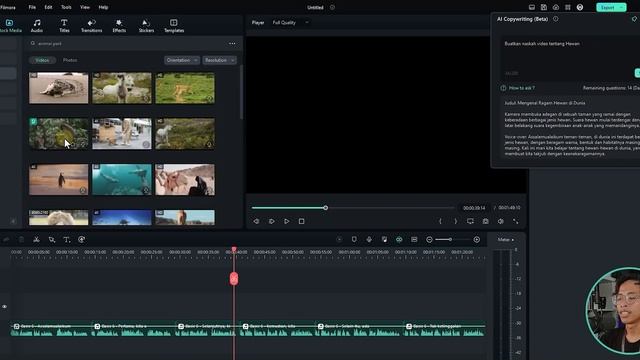Image resolution: width=640 pixels, height=360 pixels.
Task: Click the marker shield icon
Action: (x=354, y=240)
